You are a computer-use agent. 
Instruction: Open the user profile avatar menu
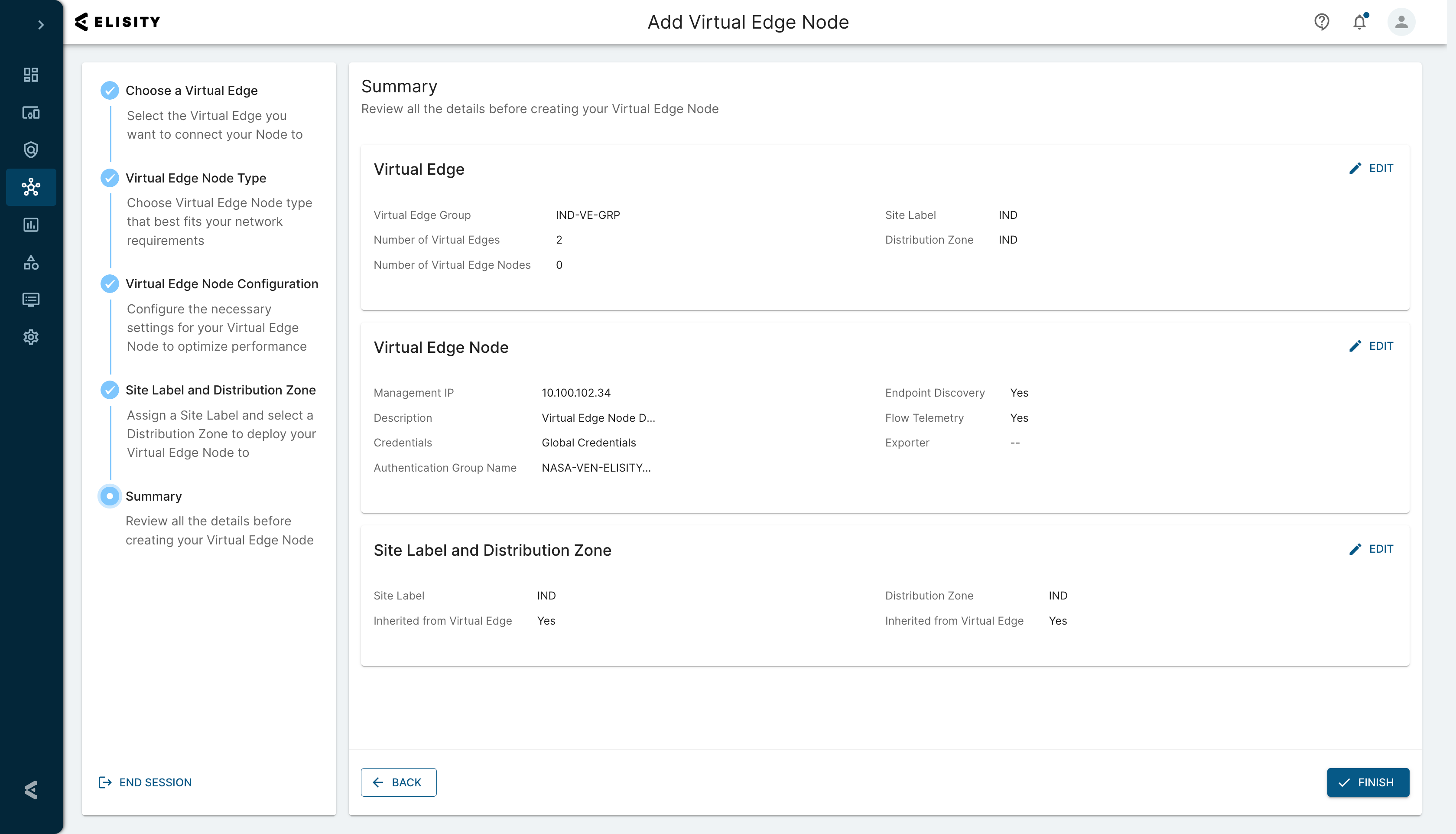(x=1401, y=22)
